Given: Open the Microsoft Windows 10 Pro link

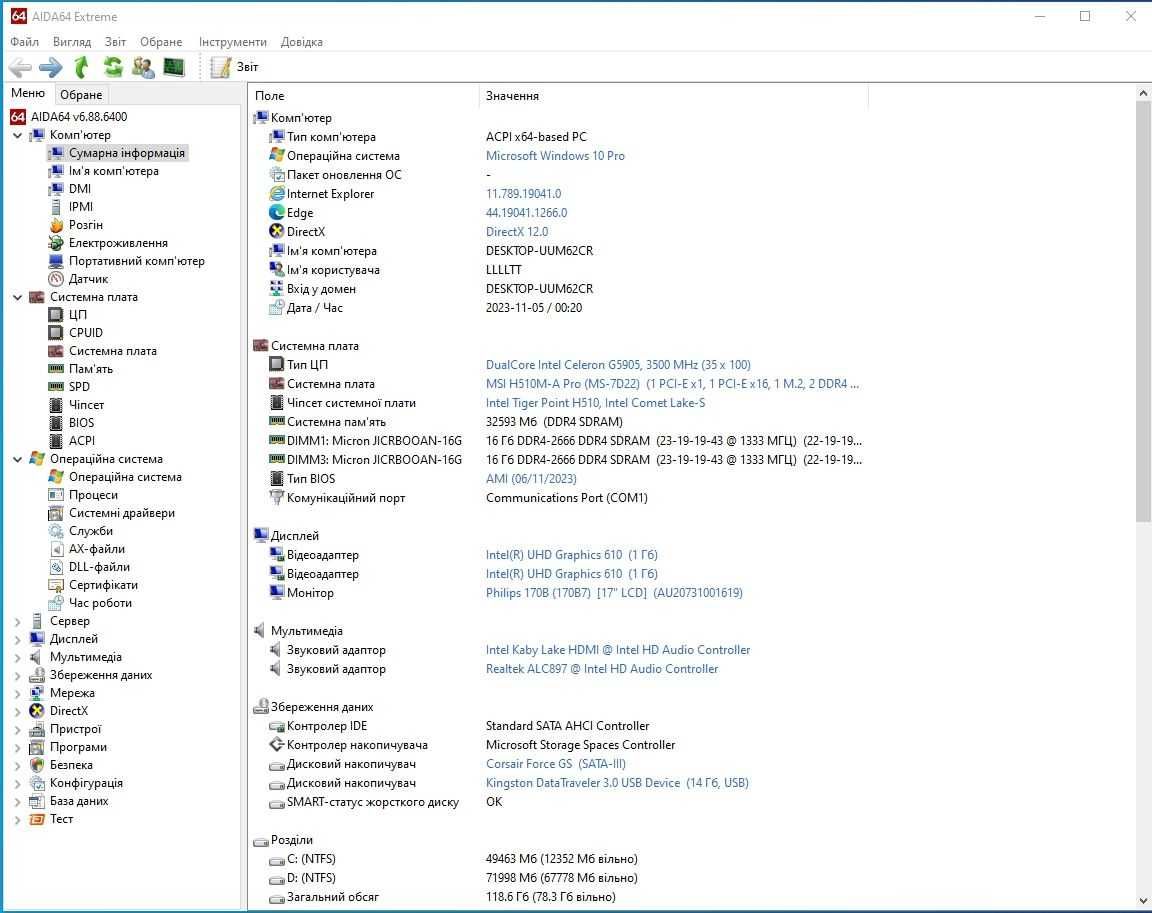Looking at the screenshot, I should click(x=555, y=156).
